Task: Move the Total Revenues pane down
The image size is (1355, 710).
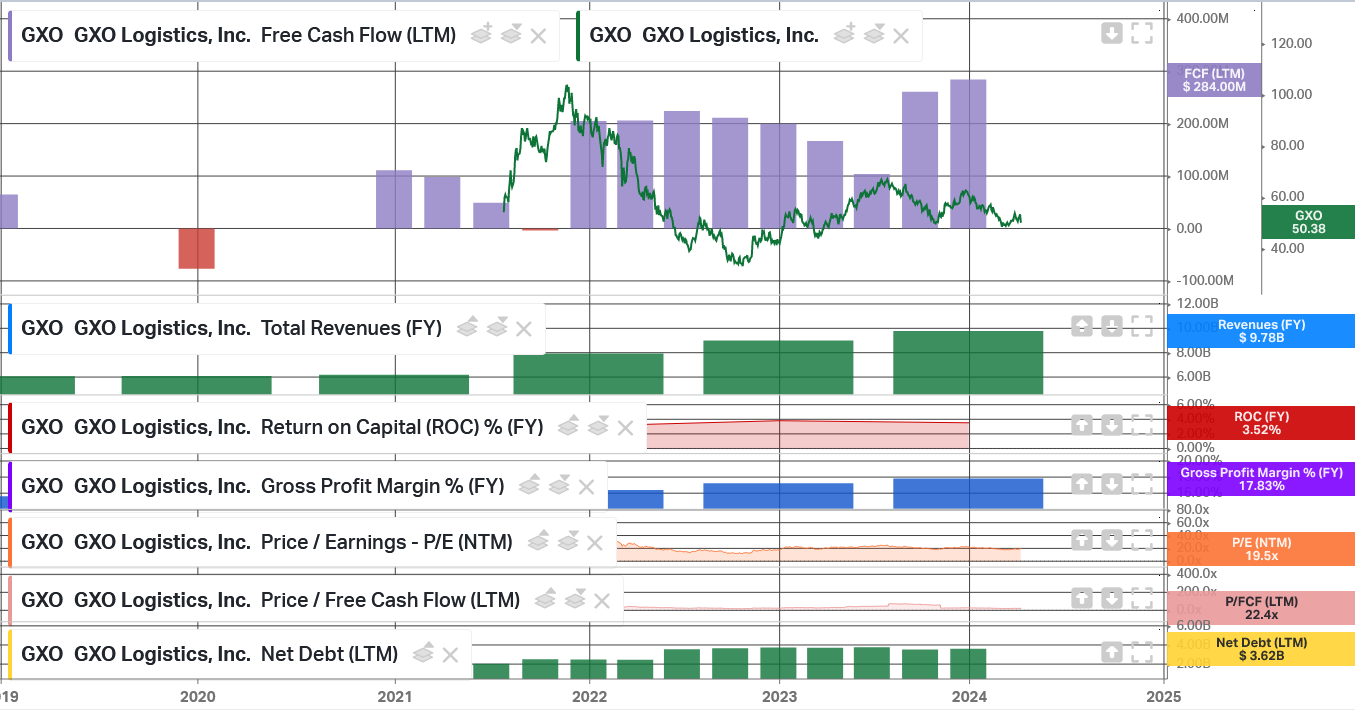Action: coord(1112,326)
